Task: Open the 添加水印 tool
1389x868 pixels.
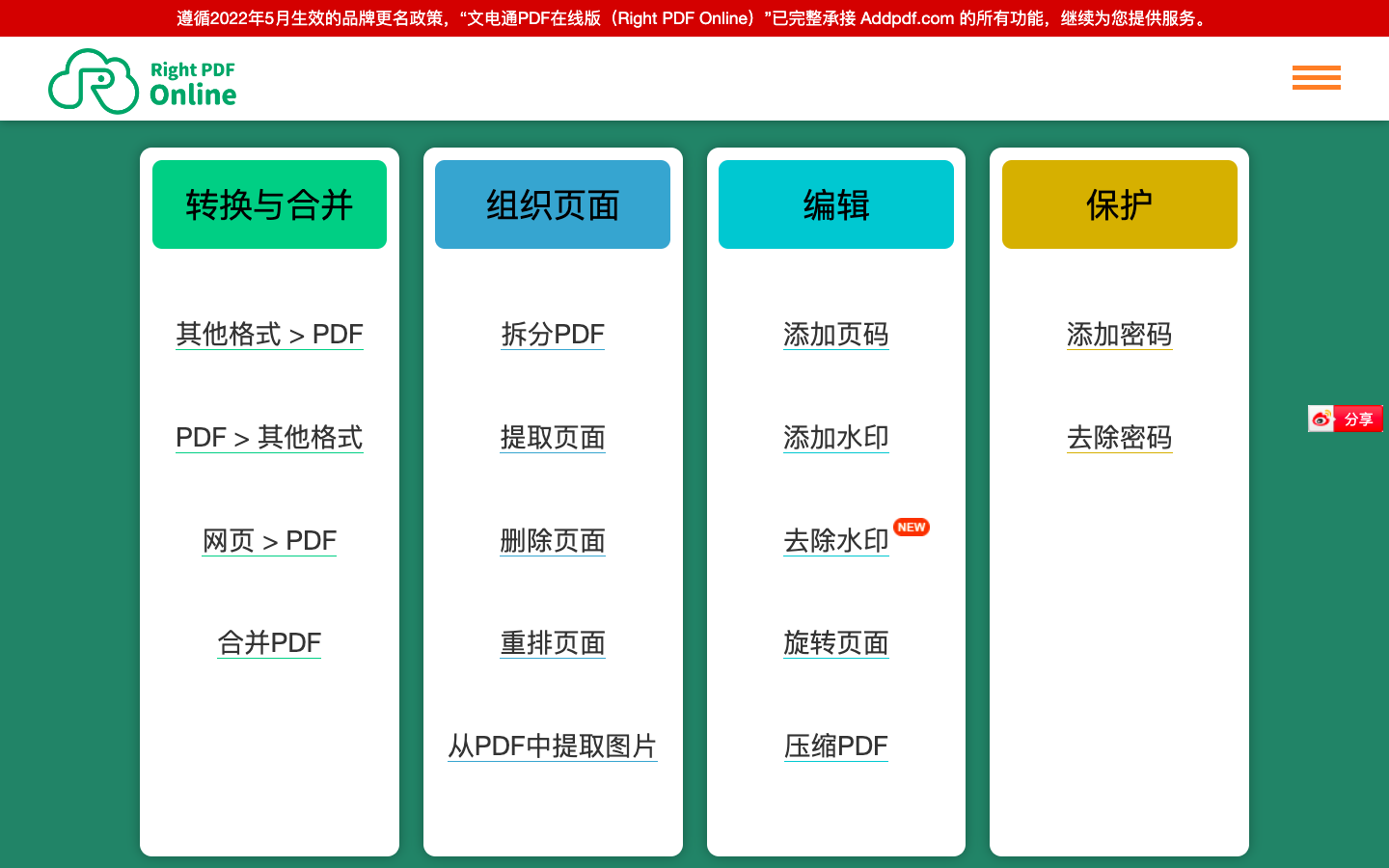Action: 835,438
